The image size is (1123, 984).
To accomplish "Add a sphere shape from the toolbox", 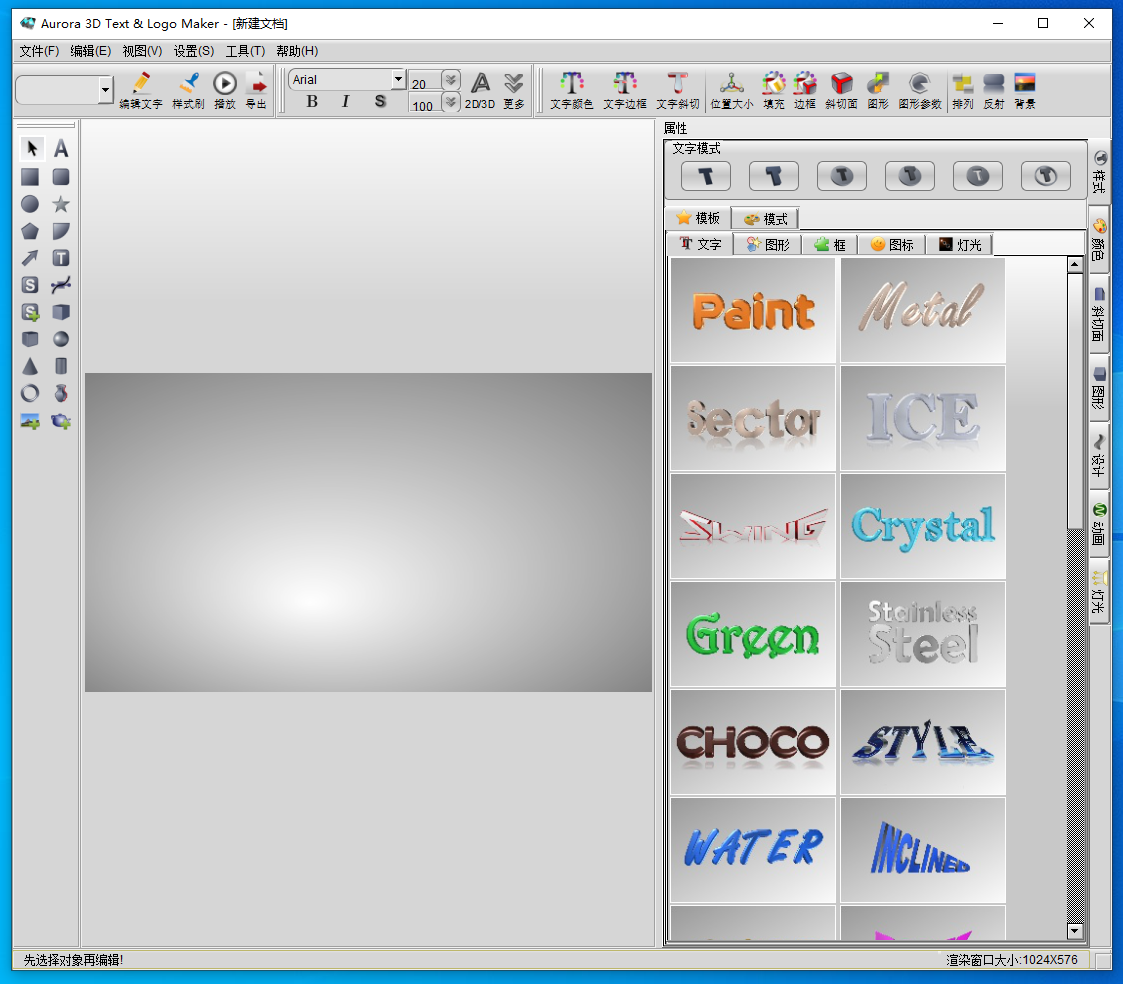I will 61,339.
